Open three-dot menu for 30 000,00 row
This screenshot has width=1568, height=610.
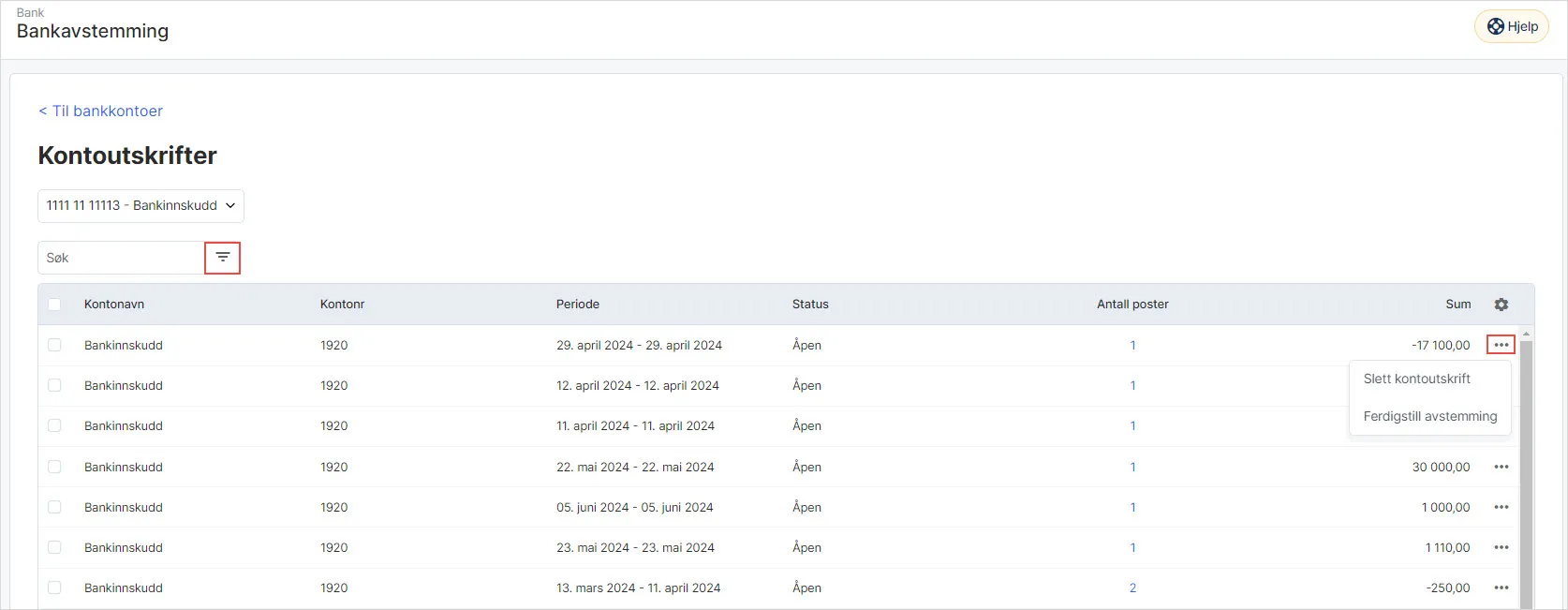(x=1501, y=467)
